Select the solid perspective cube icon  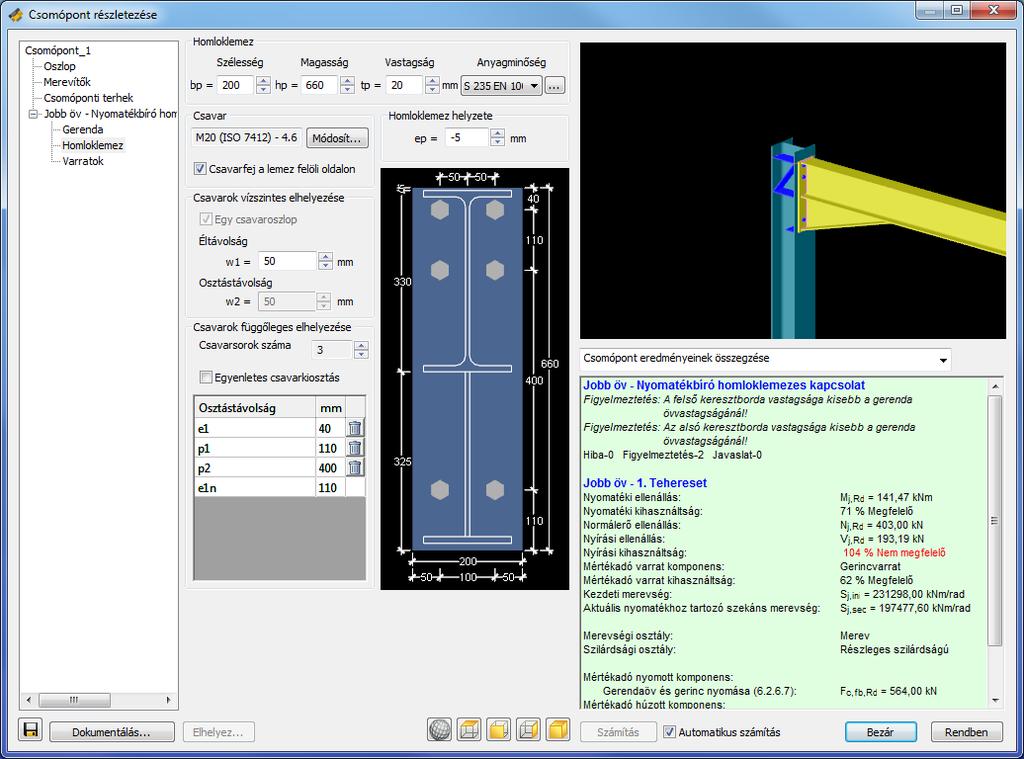(x=558, y=730)
